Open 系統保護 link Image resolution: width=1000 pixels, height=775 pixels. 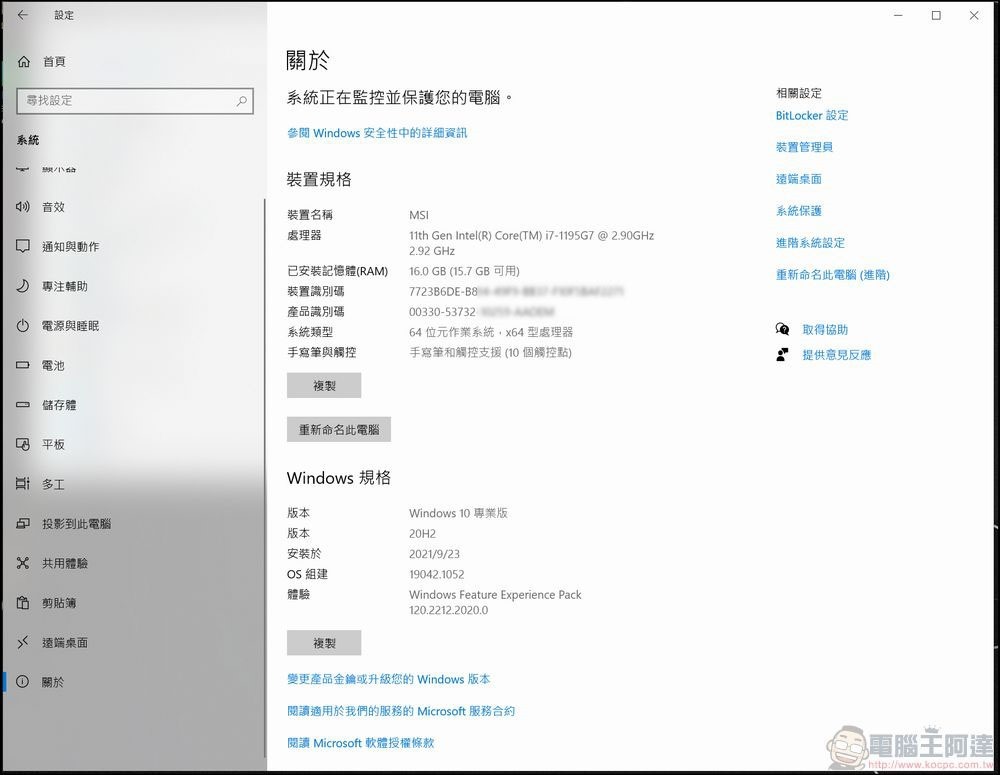pos(798,211)
